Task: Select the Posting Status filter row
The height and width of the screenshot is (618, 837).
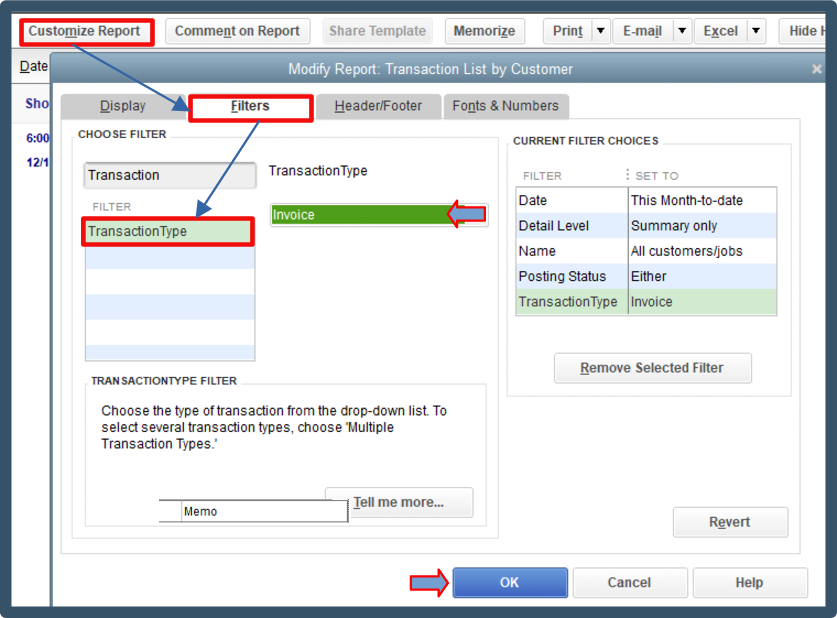Action: coord(646,276)
